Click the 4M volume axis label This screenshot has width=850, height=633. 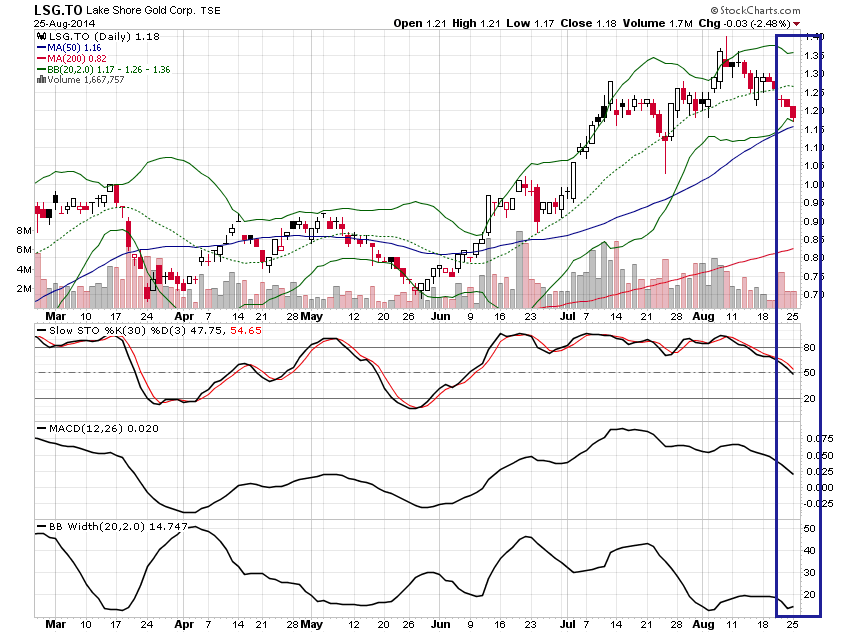24,269
